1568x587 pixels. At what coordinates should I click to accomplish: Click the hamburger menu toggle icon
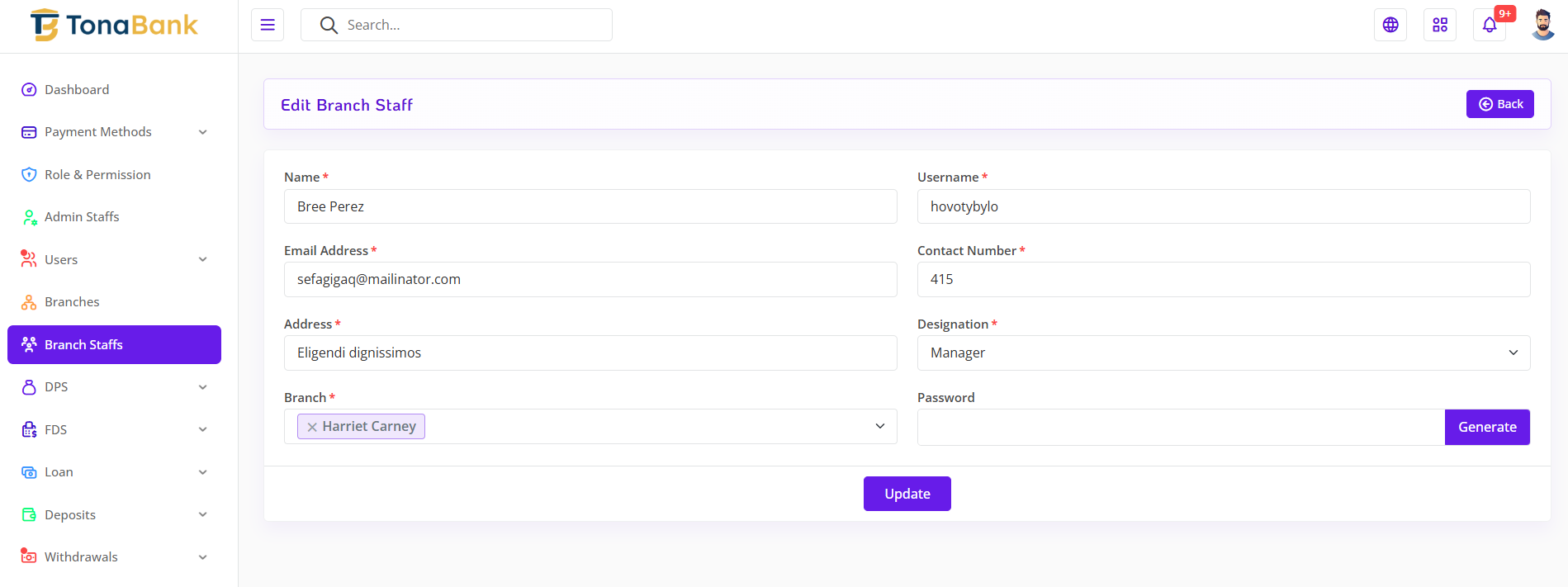coord(268,25)
